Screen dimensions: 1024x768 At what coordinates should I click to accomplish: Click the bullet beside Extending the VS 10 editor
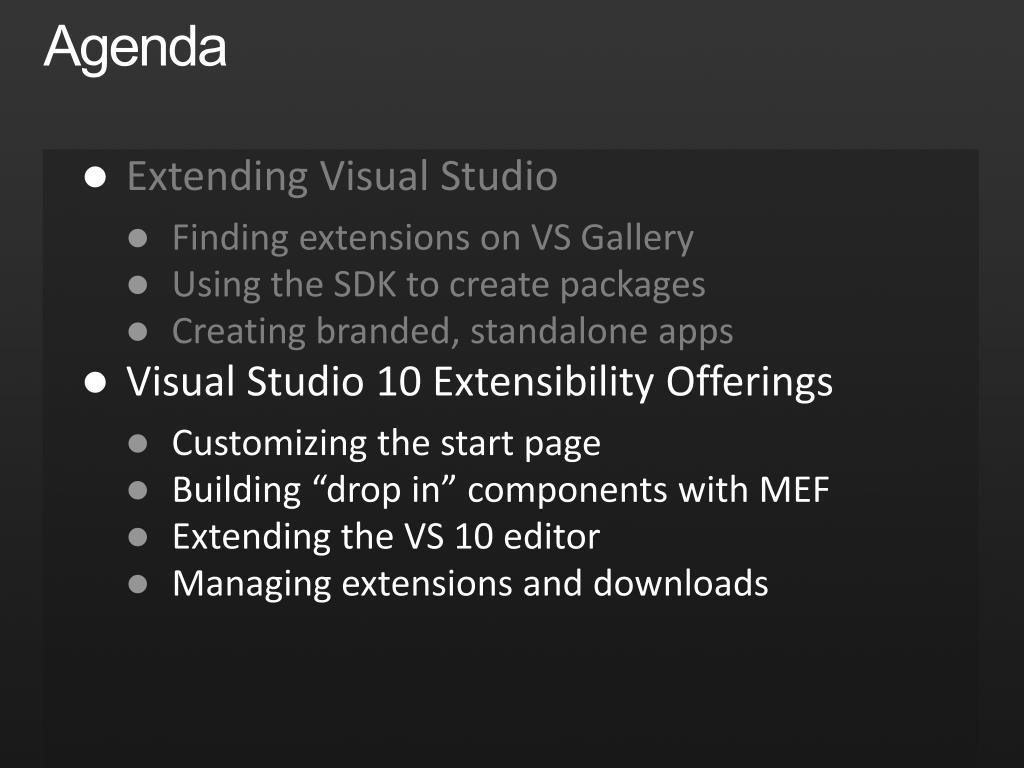coord(138,537)
